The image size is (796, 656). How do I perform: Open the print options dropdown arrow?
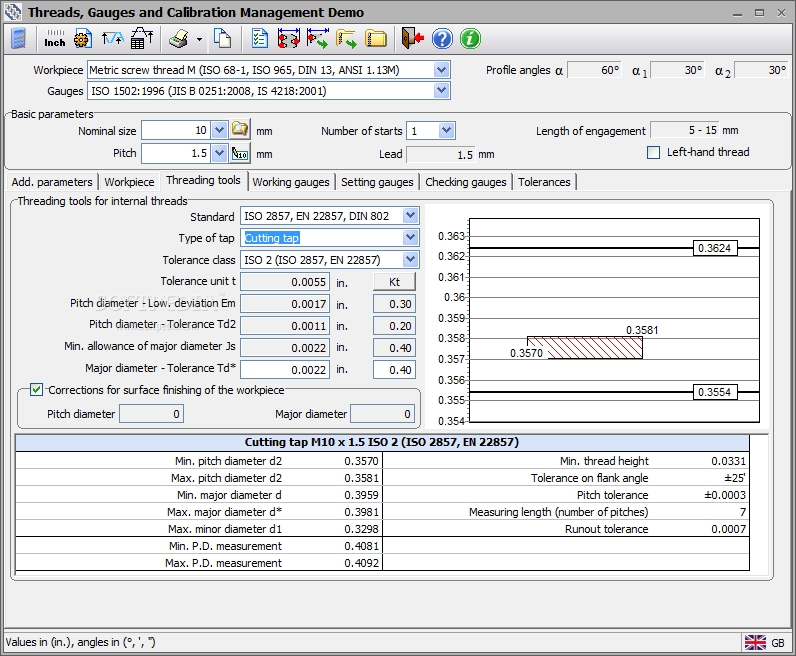(199, 39)
